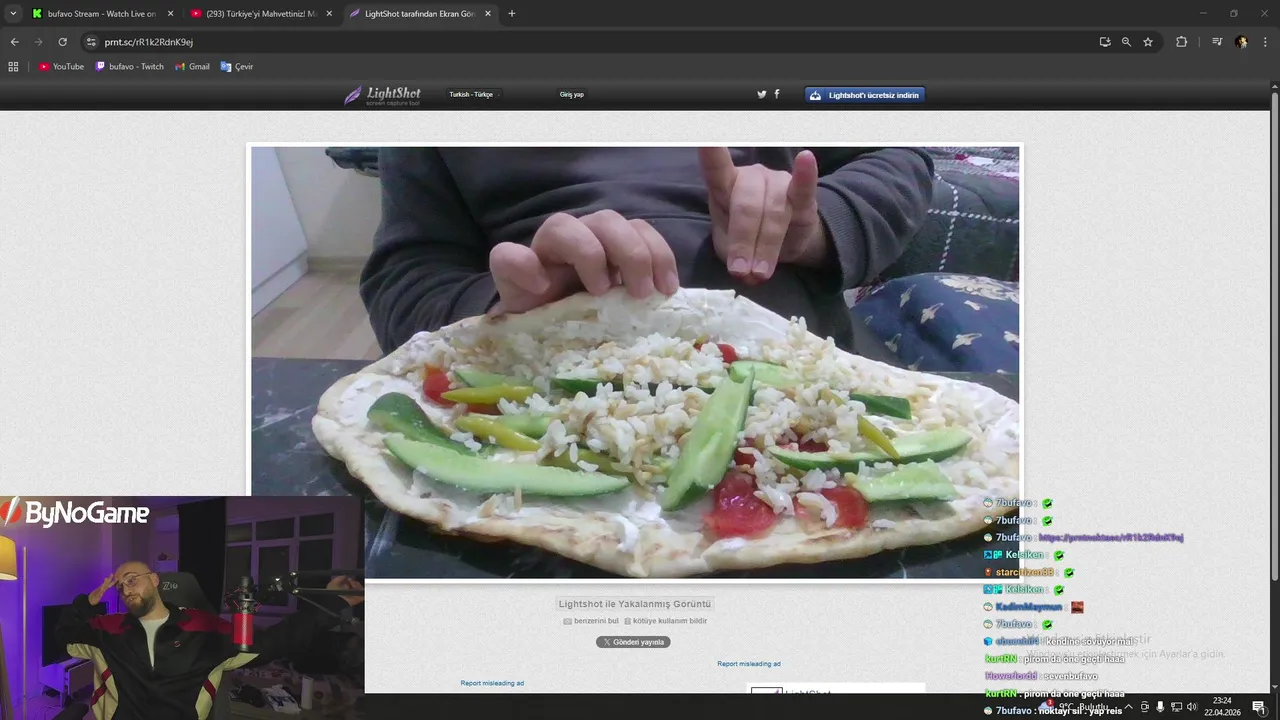Open the apps grid in bookmarks bar
Image resolution: width=1280 pixels, height=720 pixels.
(13, 67)
